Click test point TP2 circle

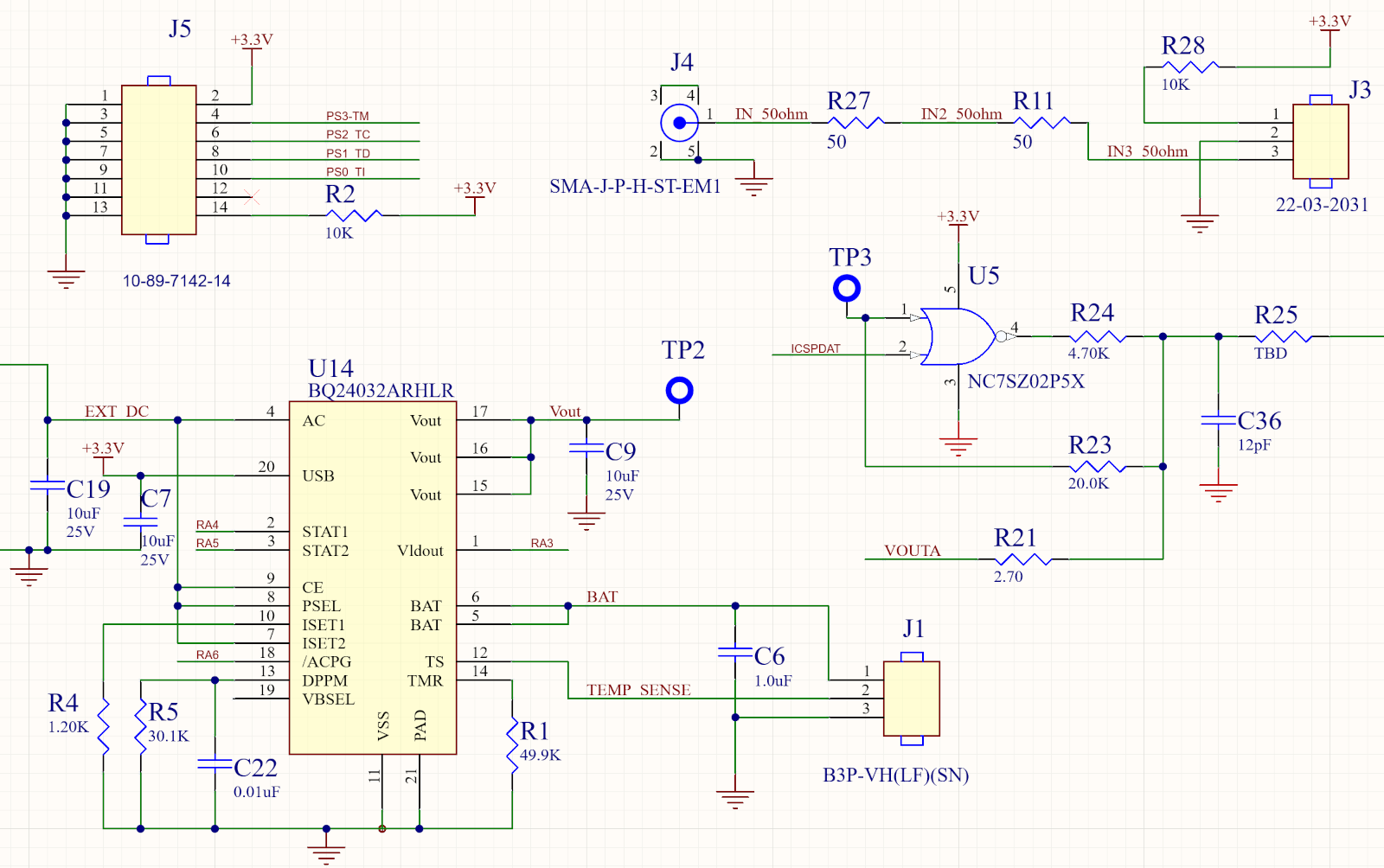coord(680,391)
